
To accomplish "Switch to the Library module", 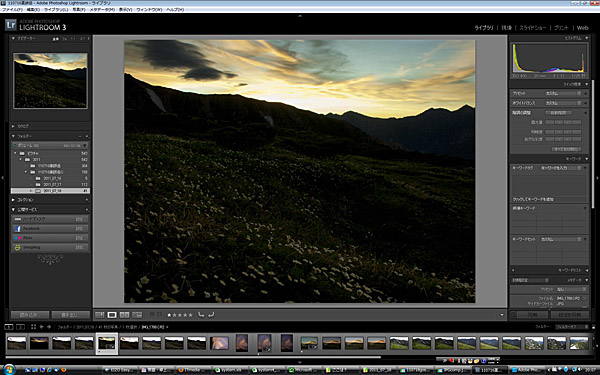I will coord(484,28).
